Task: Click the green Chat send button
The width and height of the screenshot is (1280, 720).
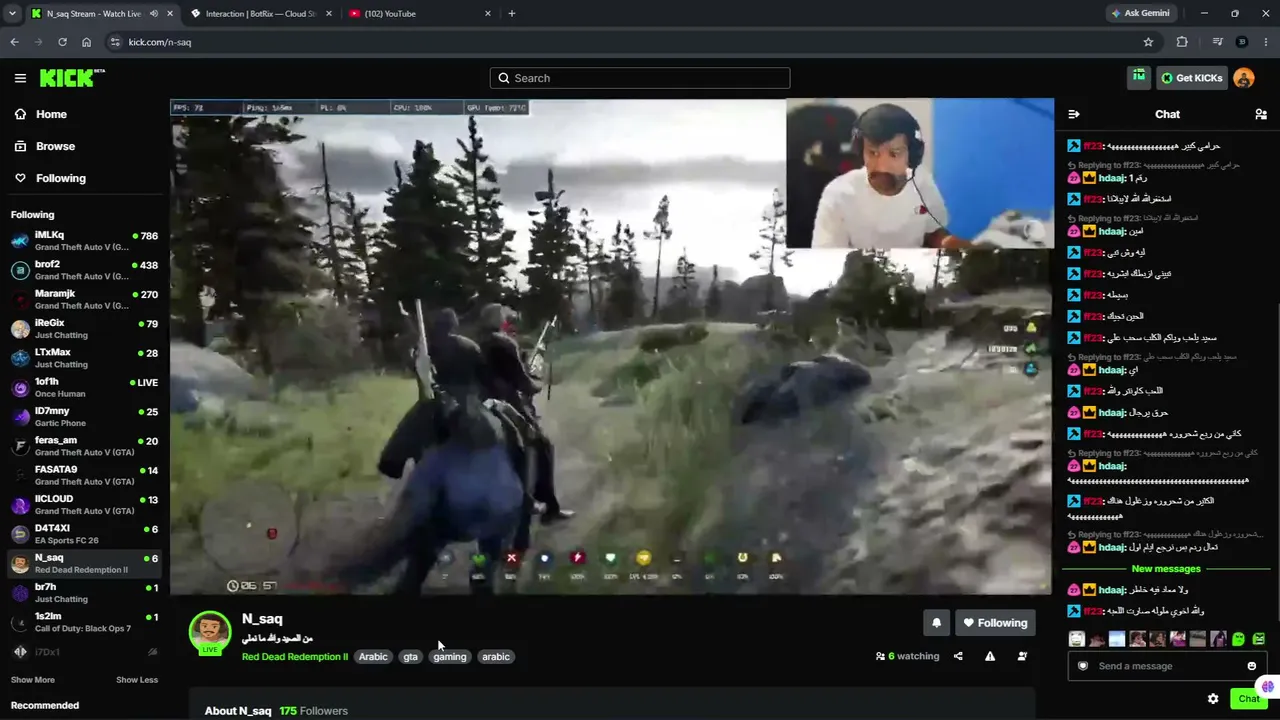Action: 1249,699
